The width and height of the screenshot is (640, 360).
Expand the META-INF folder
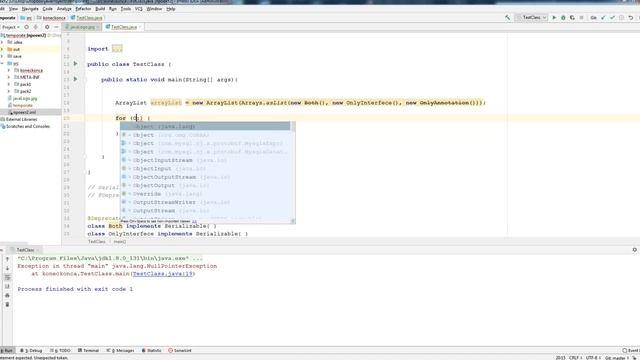tap(9, 77)
